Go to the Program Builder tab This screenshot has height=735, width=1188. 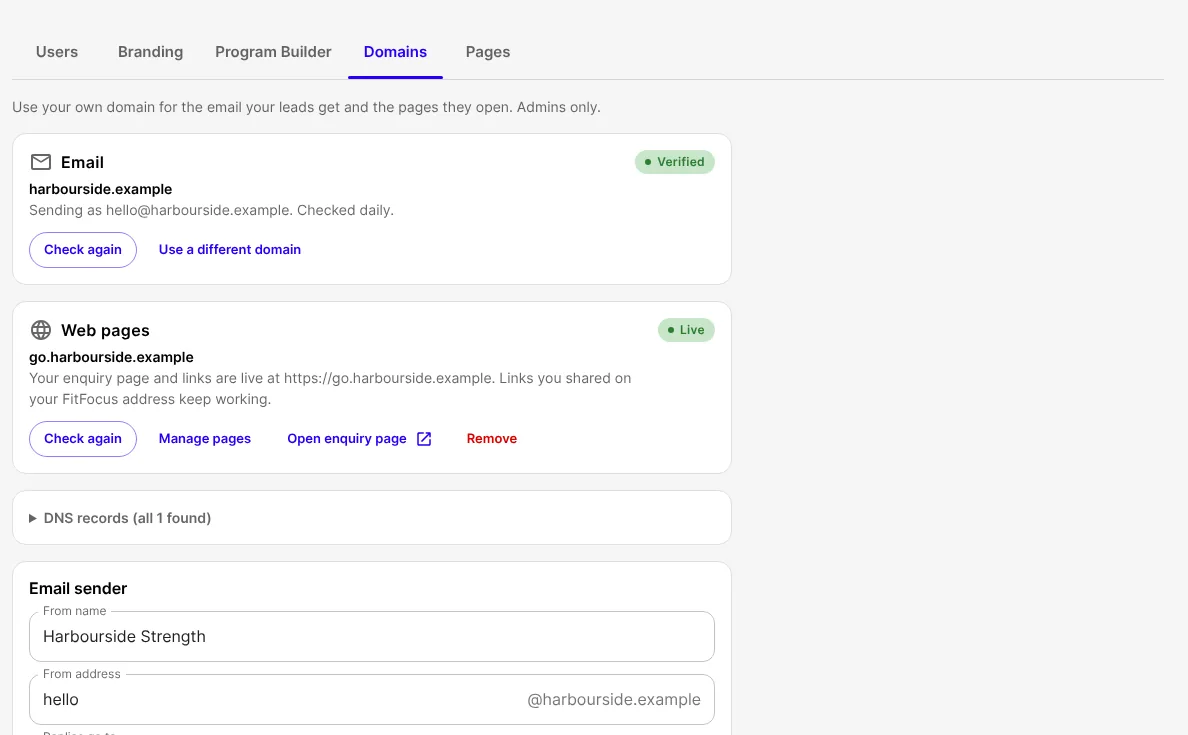[x=273, y=52]
